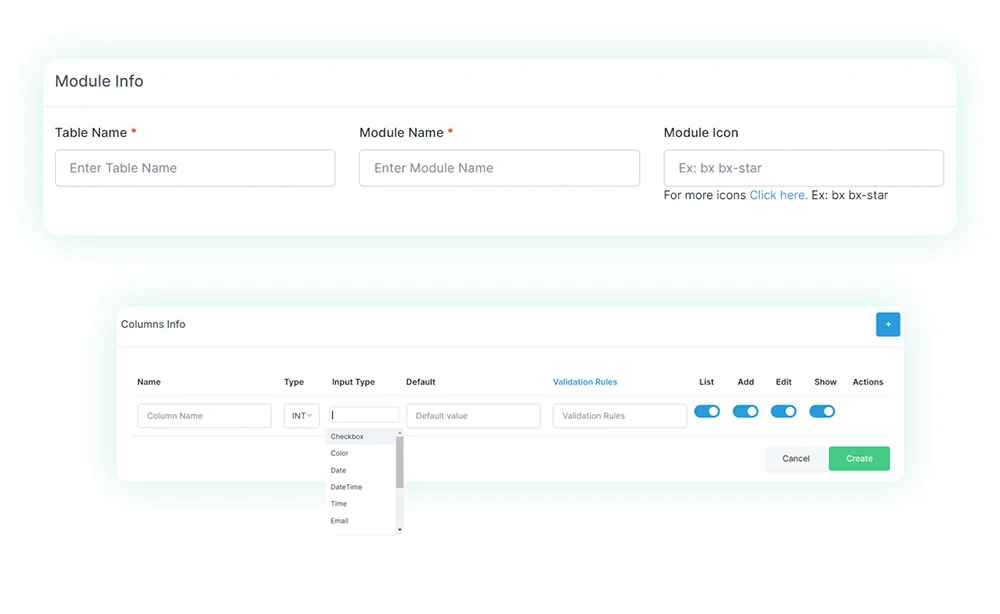Click the Validation Rules column header
The height and width of the screenshot is (614, 1000).
click(585, 381)
